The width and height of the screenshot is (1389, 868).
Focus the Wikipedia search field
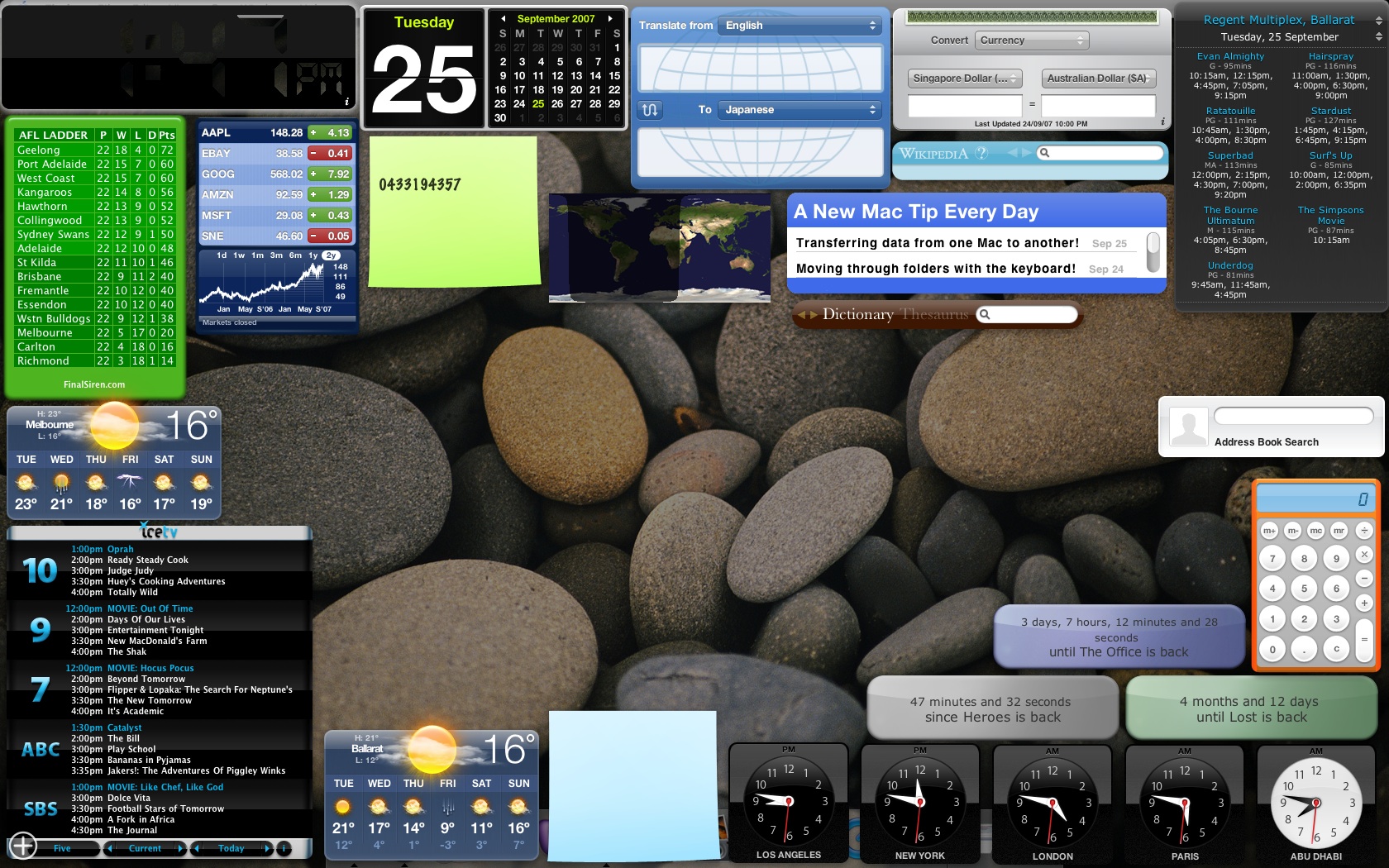point(1101,153)
